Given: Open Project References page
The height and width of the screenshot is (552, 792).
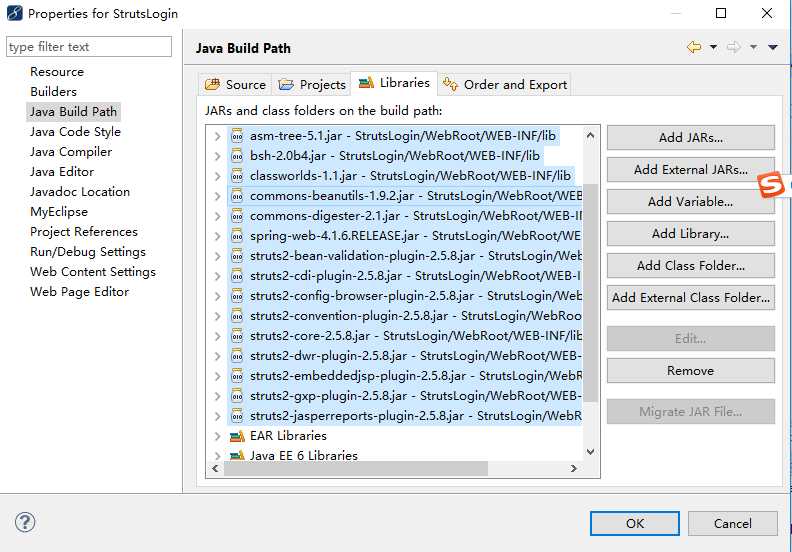Looking at the screenshot, I should [x=83, y=232].
